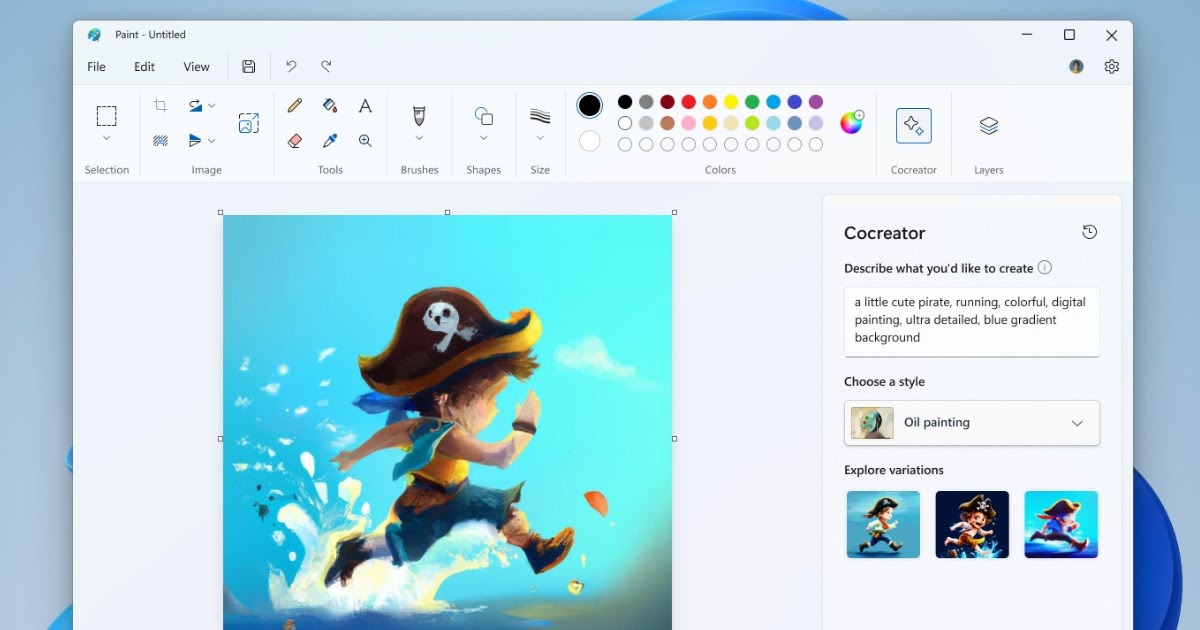The height and width of the screenshot is (630, 1200).
Task: Select the Color picker eyedropper
Action: click(x=328, y=140)
